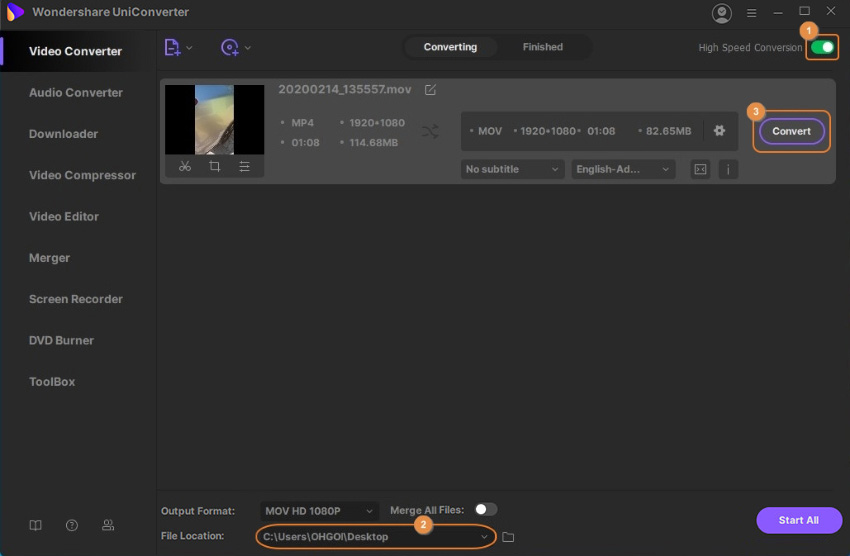This screenshot has height=556, width=850.
Task: Open the output folder icon
Action: pos(508,537)
